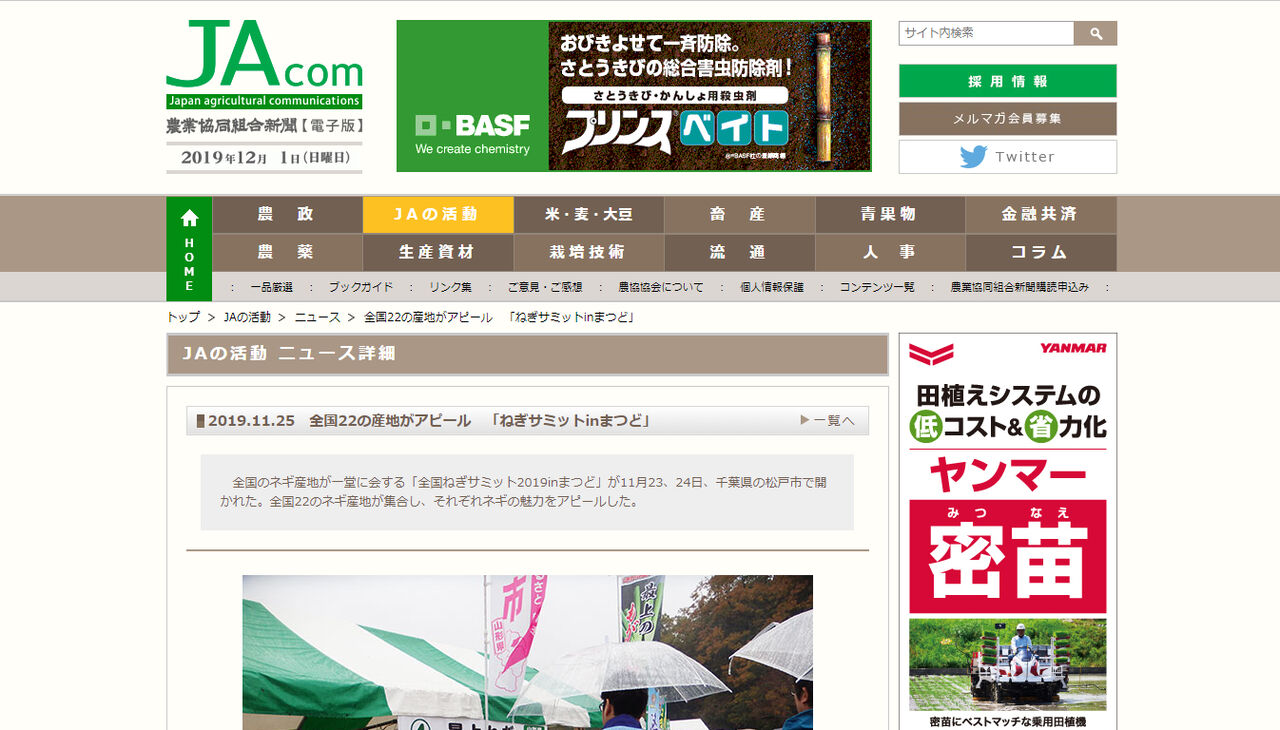This screenshot has height=730, width=1280.
Task: Select the 流通 menu tab
Action: tap(739, 252)
